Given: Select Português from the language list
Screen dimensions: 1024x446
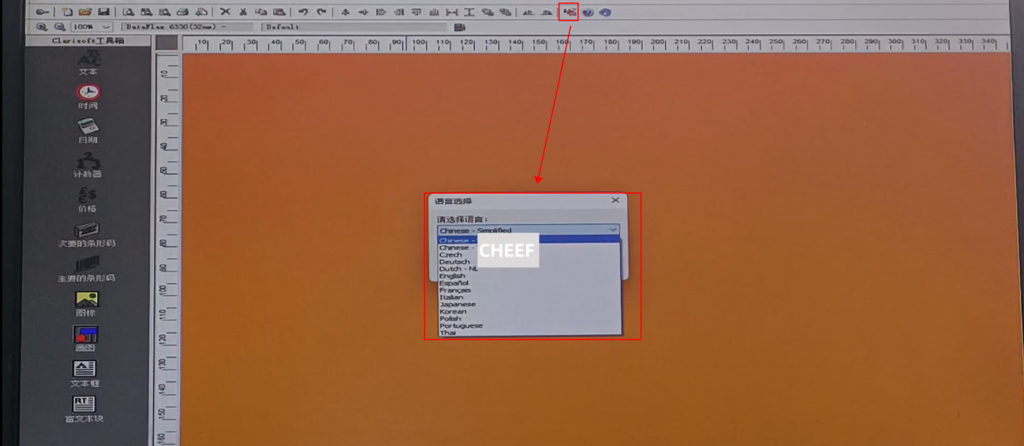Looking at the screenshot, I should click(462, 325).
